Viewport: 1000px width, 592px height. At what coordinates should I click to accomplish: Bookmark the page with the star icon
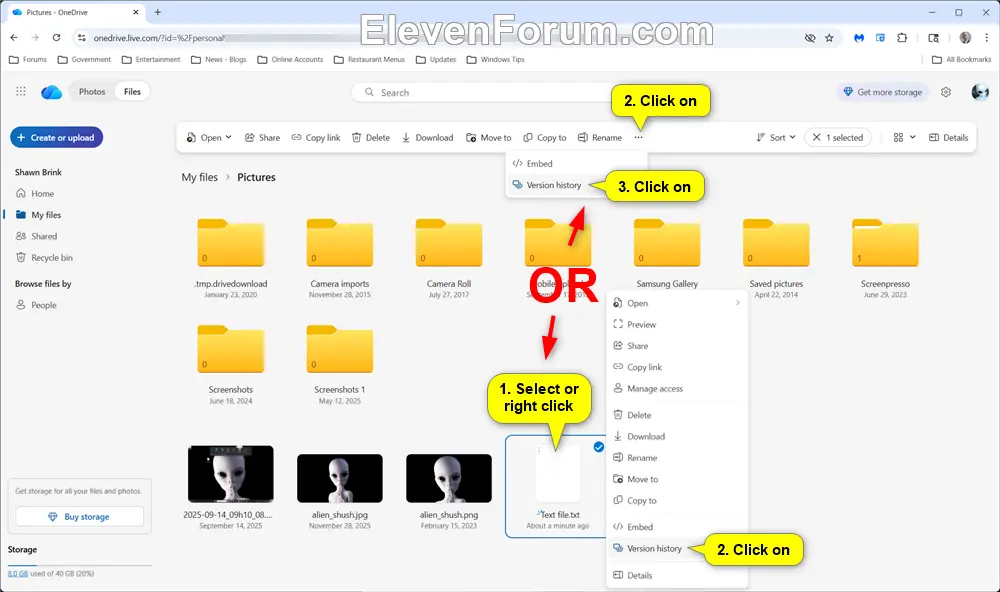[829, 38]
